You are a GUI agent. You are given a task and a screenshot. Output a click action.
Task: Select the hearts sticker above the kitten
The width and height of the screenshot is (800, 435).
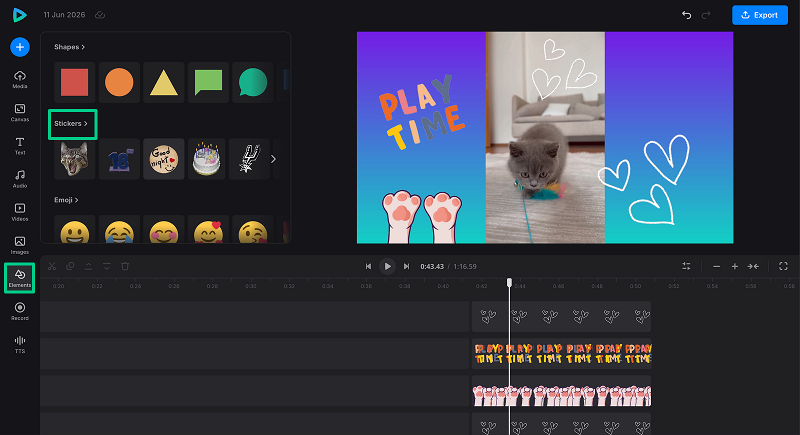(563, 69)
